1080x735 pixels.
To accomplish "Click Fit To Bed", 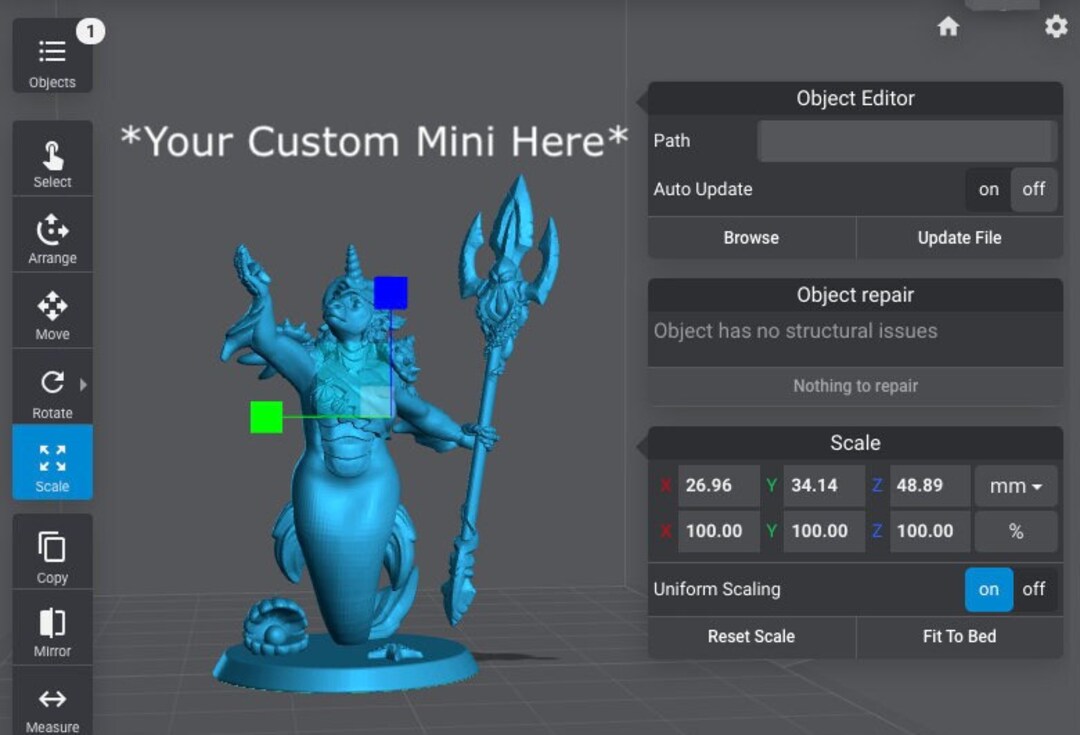I will click(x=958, y=637).
